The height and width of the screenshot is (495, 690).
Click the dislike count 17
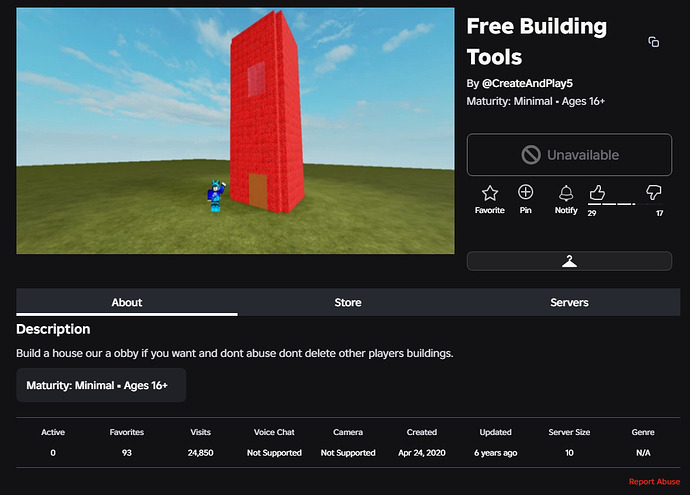[659, 213]
